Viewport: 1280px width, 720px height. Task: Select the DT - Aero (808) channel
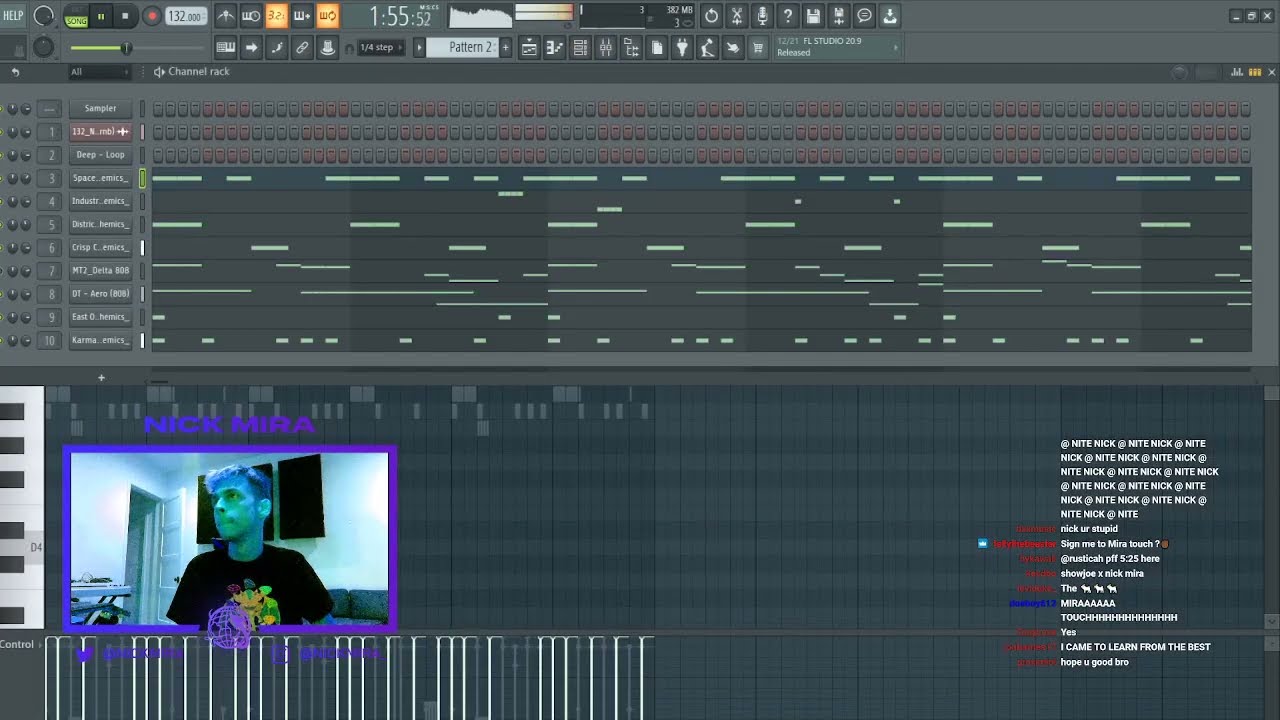coord(100,294)
